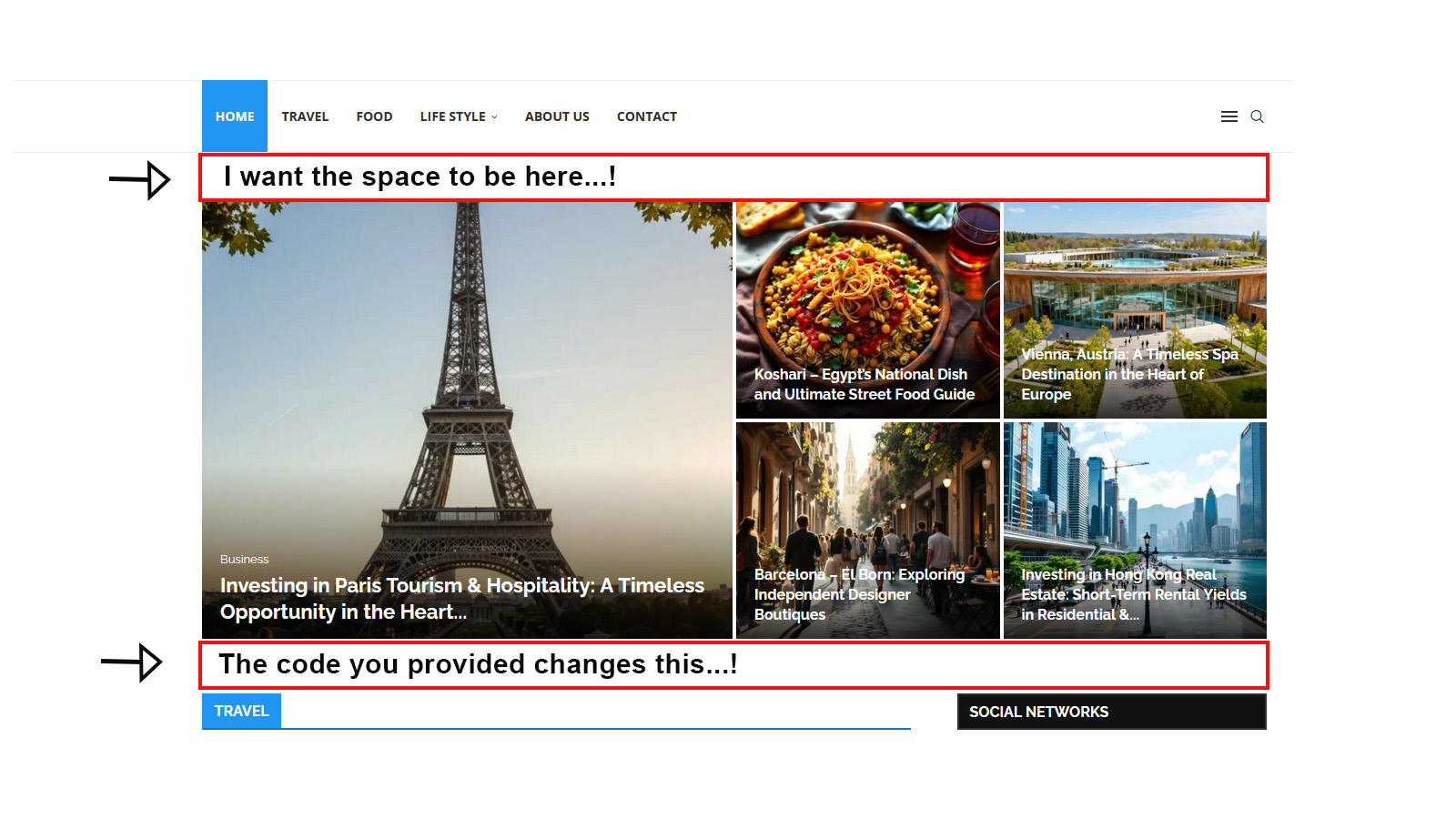Viewport: 1456px width, 819px height.
Task: Navigate to the Contact page
Action: [x=646, y=116]
